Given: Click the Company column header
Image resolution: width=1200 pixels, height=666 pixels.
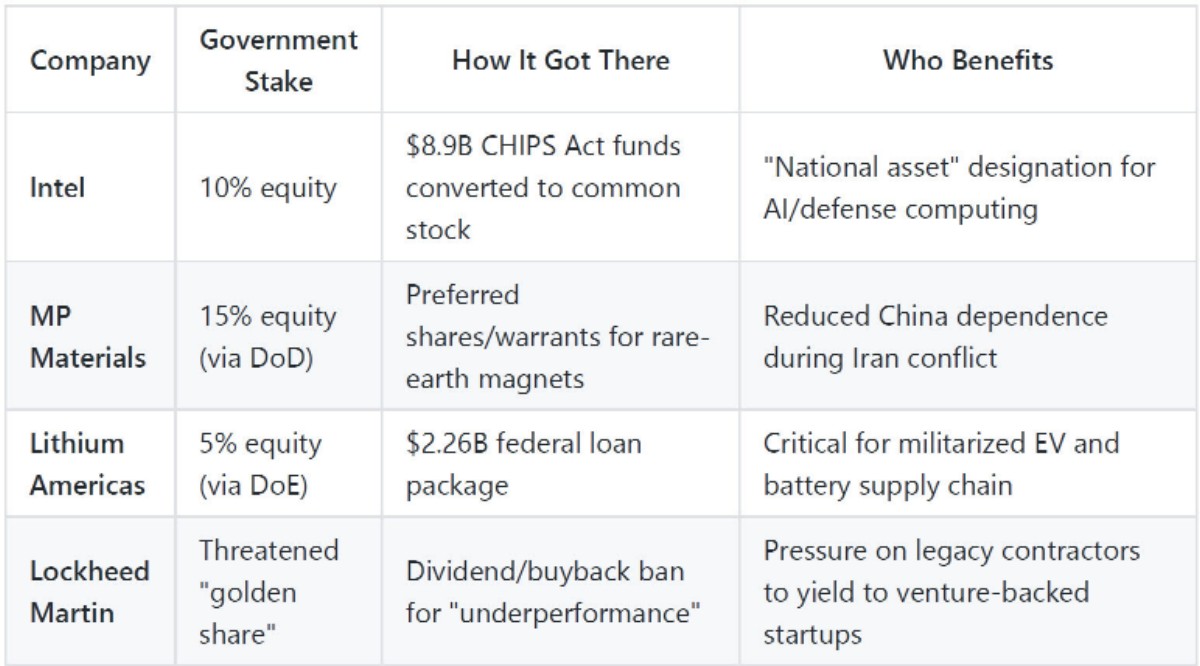Looking at the screenshot, I should coord(91,61).
